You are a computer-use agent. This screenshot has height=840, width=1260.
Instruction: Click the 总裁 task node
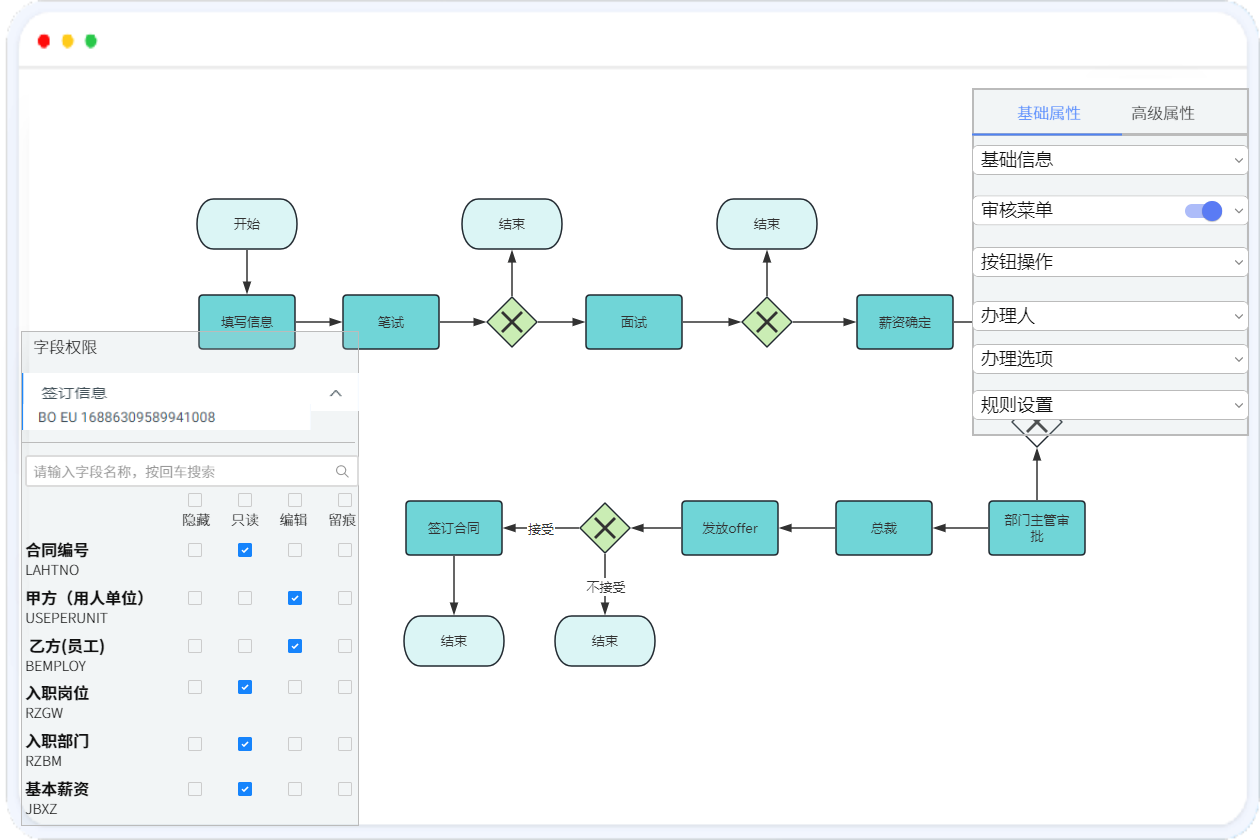(x=884, y=528)
